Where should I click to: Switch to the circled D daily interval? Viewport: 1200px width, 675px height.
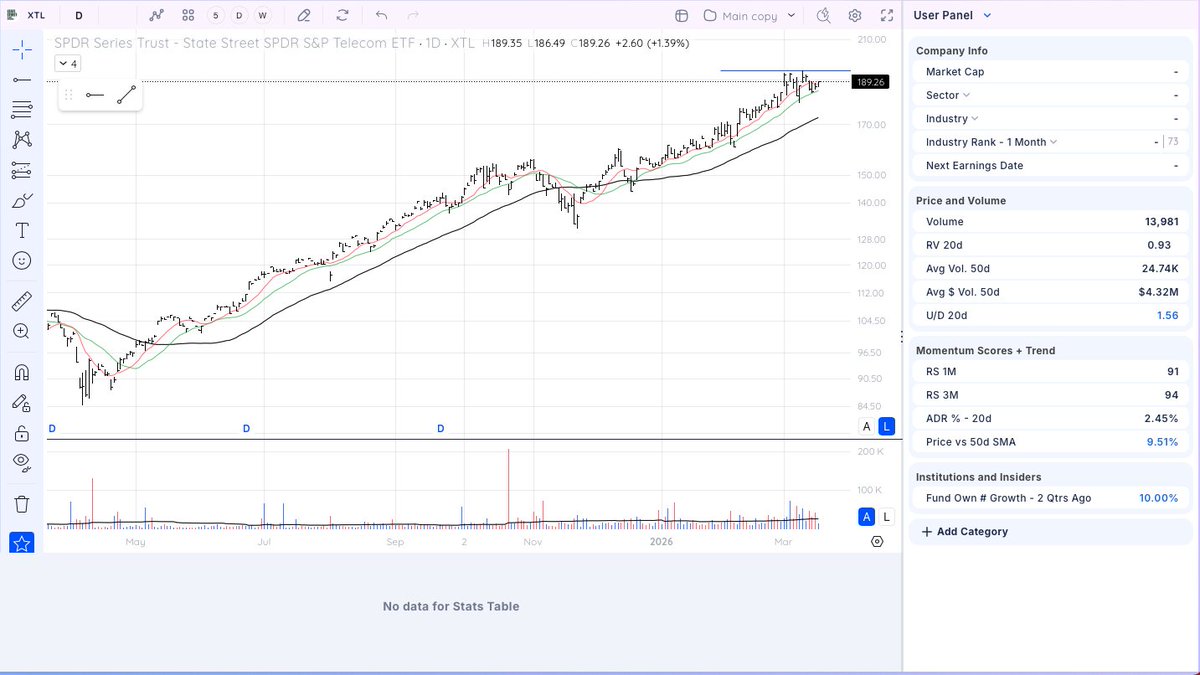click(239, 16)
